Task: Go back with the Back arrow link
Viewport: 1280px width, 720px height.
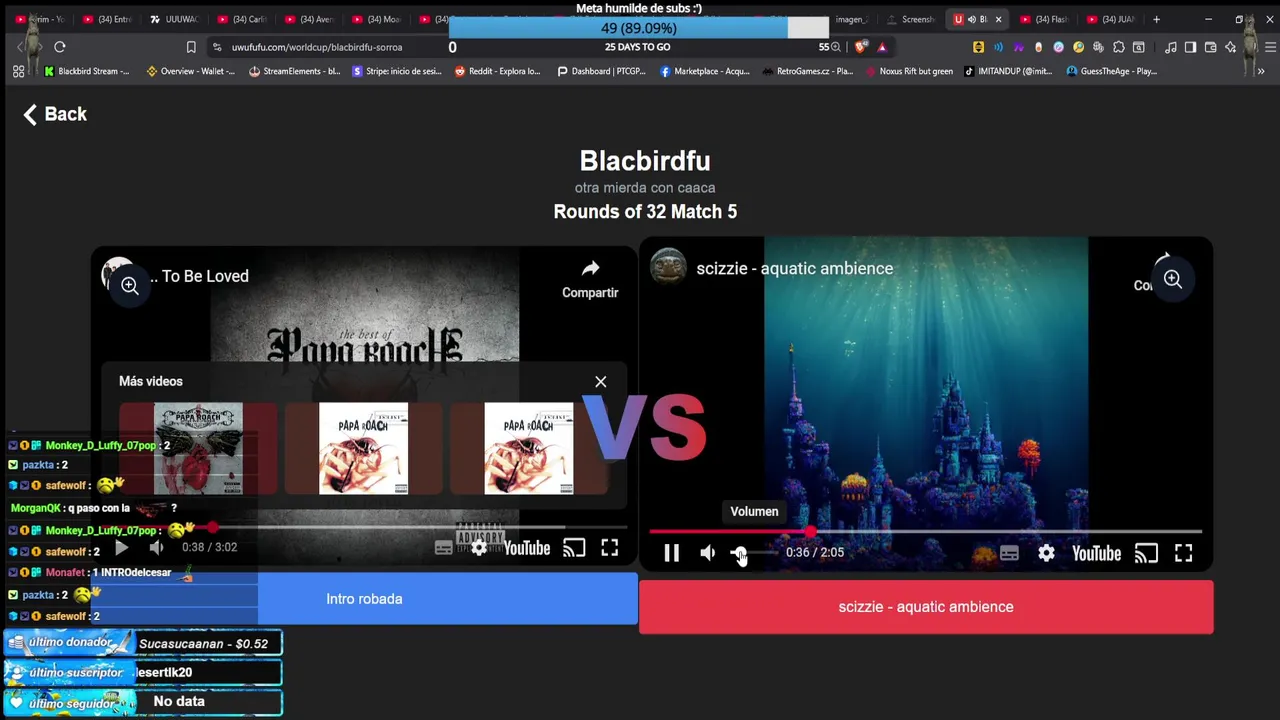Action: (x=55, y=114)
